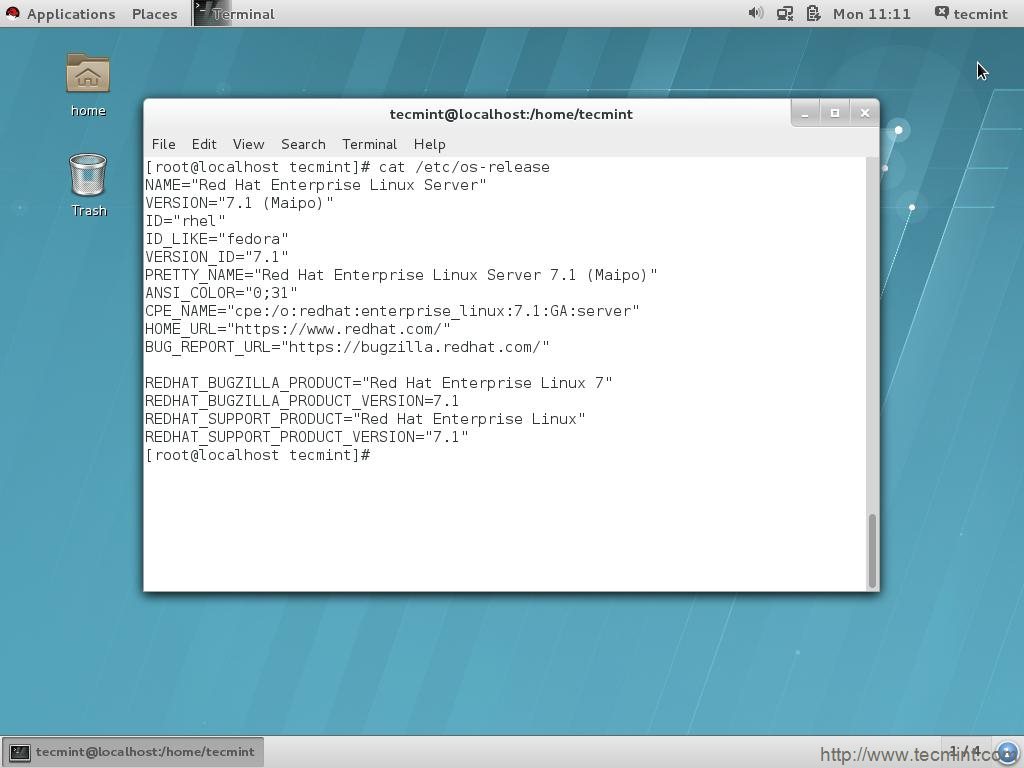Viewport: 1024px width, 768px height.
Task: Open the terminal Edit menu
Action: point(204,144)
